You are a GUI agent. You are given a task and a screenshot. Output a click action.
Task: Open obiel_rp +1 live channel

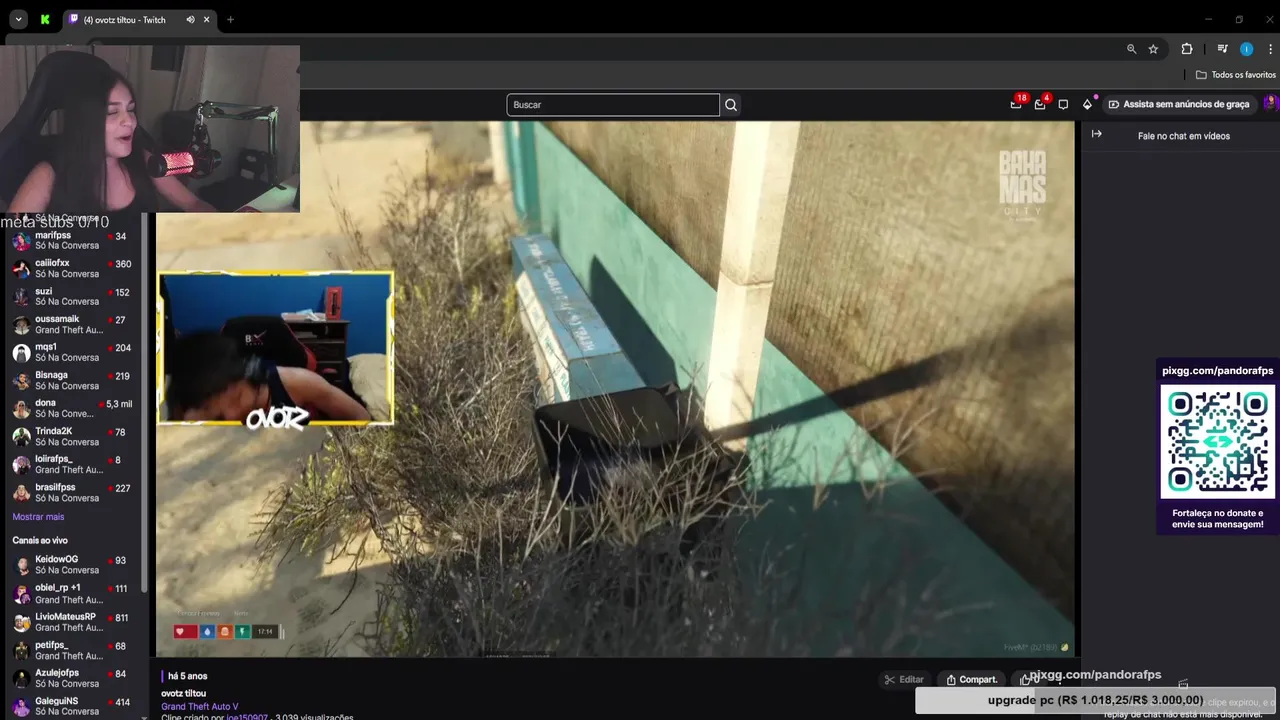click(x=71, y=593)
